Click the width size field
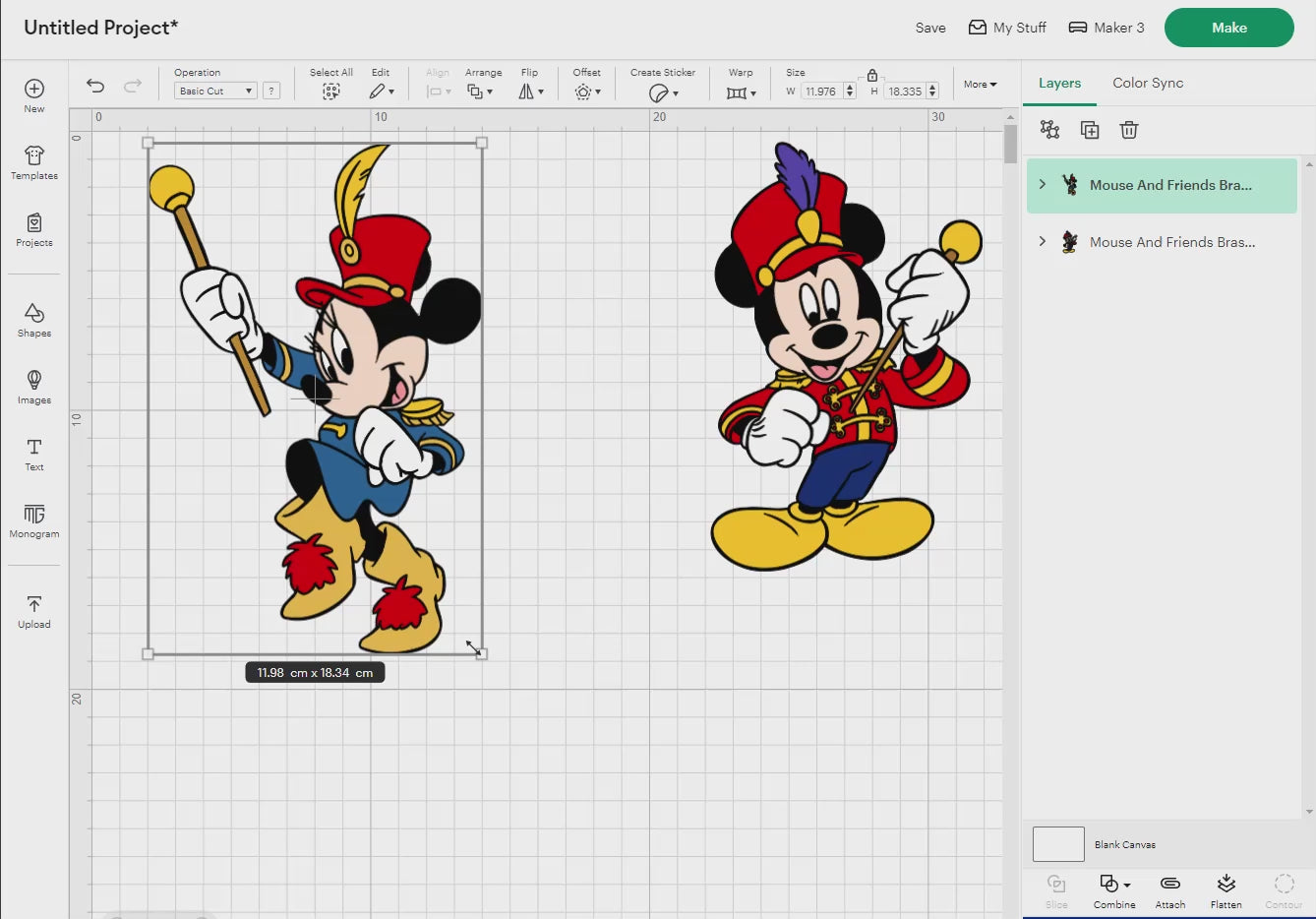The height and width of the screenshot is (919, 1316). [x=821, y=92]
